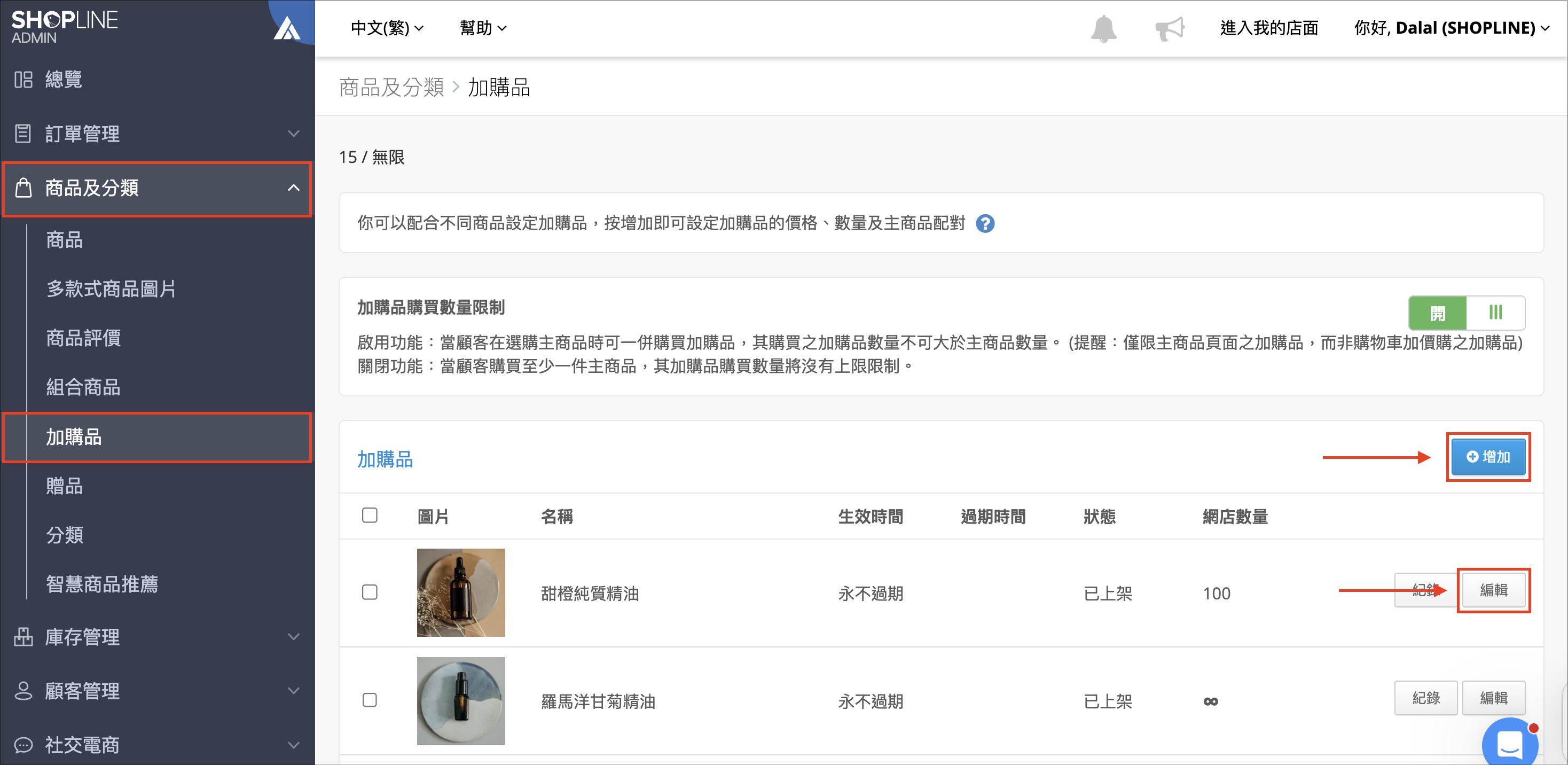Screen dimensions: 1568x765
Task: Click the ∞ quantity for 羅馬洋甘菊精油
Action: [x=1211, y=701]
